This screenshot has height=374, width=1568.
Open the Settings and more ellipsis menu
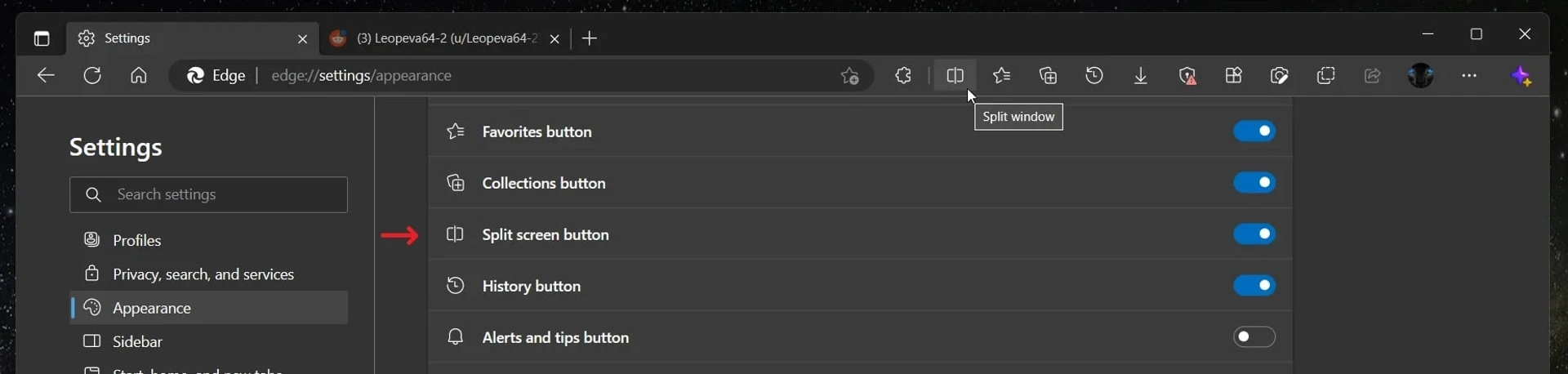(1469, 76)
